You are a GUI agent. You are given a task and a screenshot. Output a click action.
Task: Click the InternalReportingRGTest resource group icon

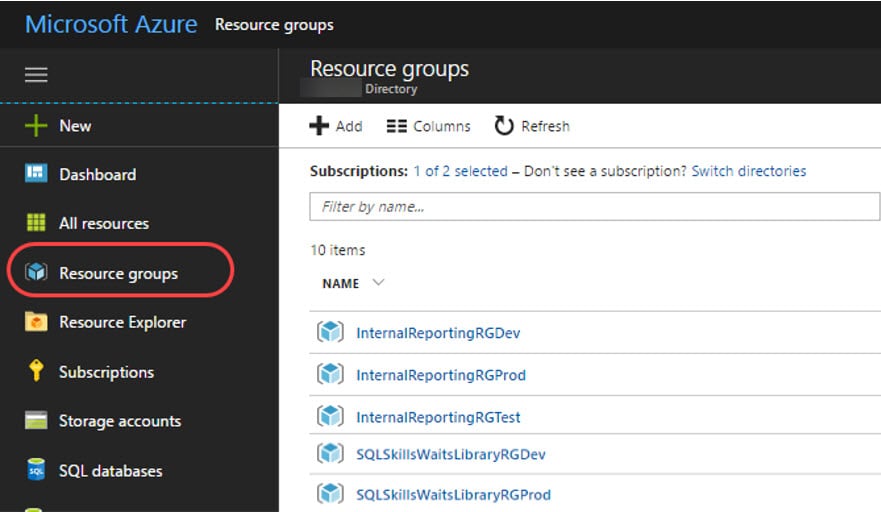[x=330, y=416]
